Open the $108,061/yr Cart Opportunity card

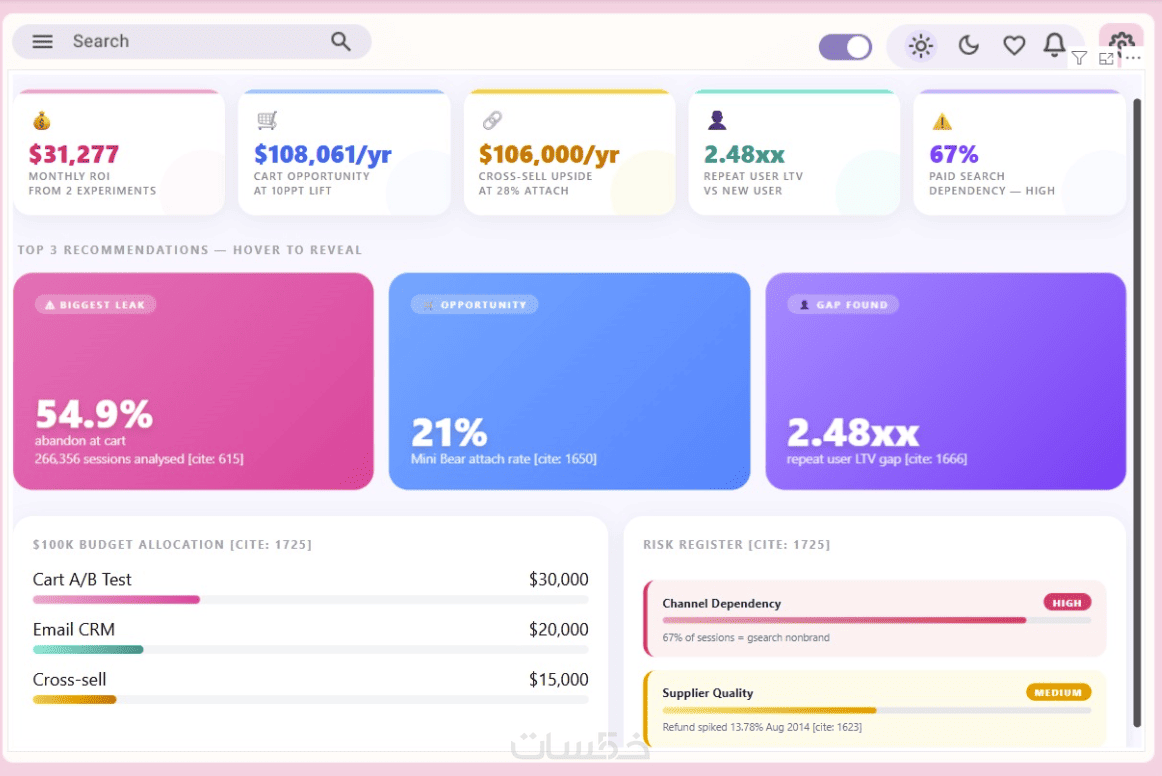pyautogui.click(x=344, y=153)
